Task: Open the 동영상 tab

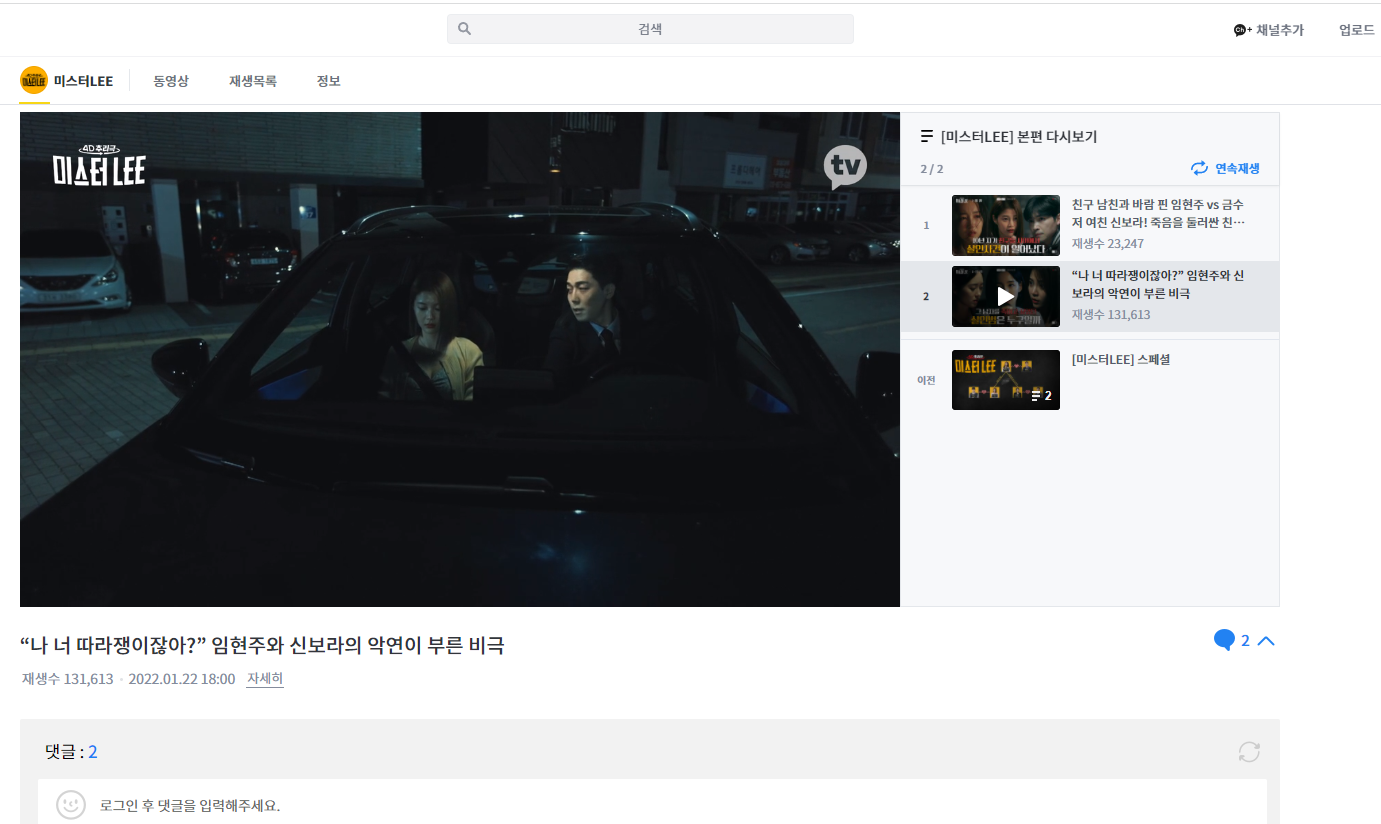Action: (x=171, y=81)
